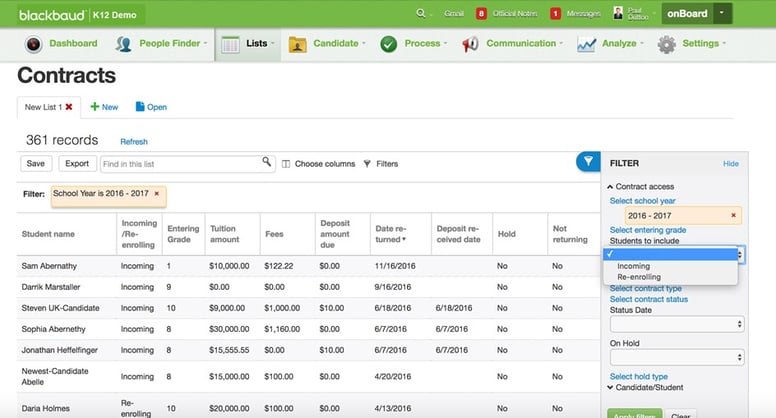Open the Status Date dropdown
This screenshot has width=776, height=418.
click(x=676, y=323)
